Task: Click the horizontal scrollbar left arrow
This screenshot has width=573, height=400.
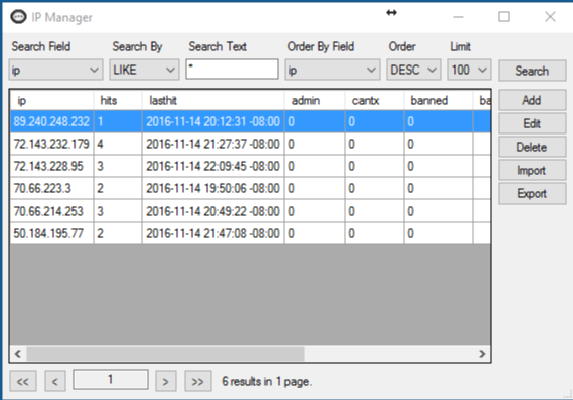Action: click(x=18, y=354)
